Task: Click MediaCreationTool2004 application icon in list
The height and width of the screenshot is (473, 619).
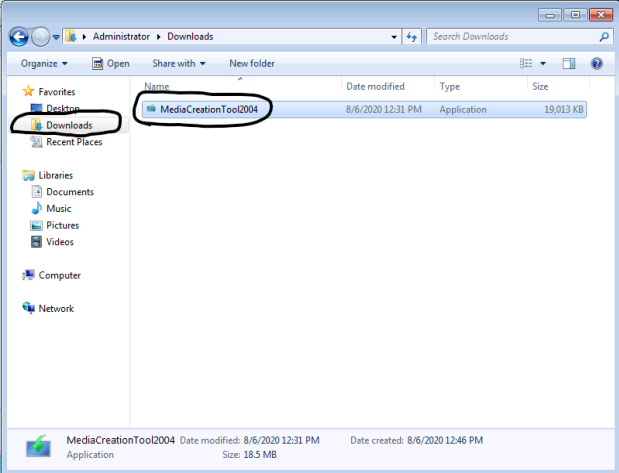Action: click(151, 109)
